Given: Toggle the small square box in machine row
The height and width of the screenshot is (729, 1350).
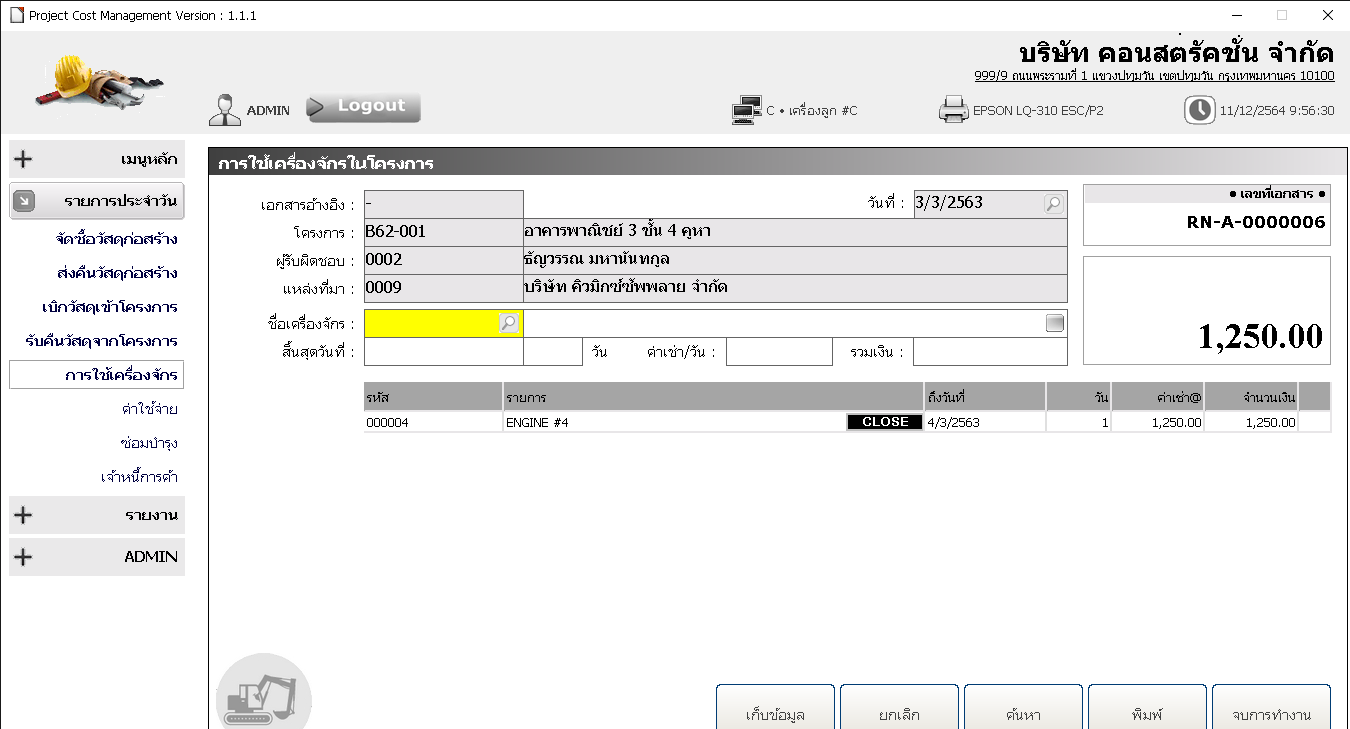Looking at the screenshot, I should 1054,323.
